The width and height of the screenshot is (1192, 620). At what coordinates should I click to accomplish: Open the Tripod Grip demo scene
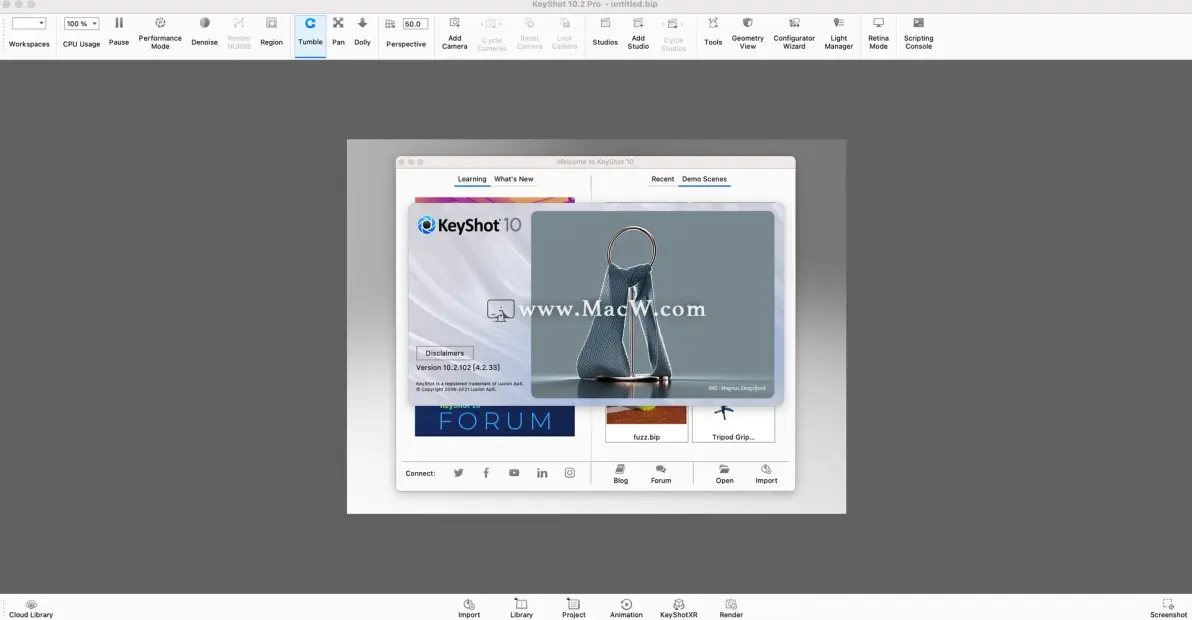pos(733,424)
